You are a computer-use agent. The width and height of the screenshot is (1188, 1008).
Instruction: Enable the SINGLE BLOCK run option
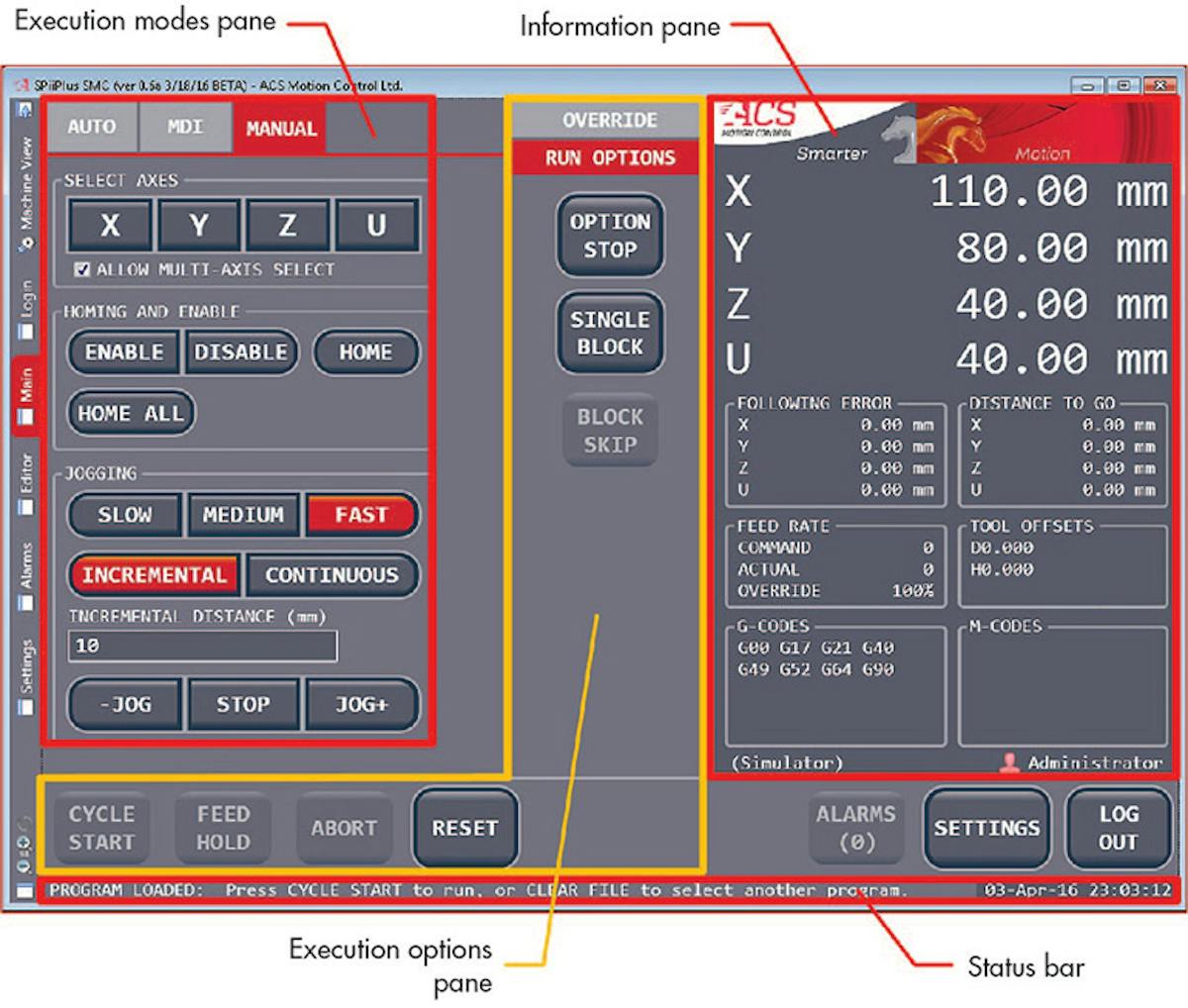(609, 332)
